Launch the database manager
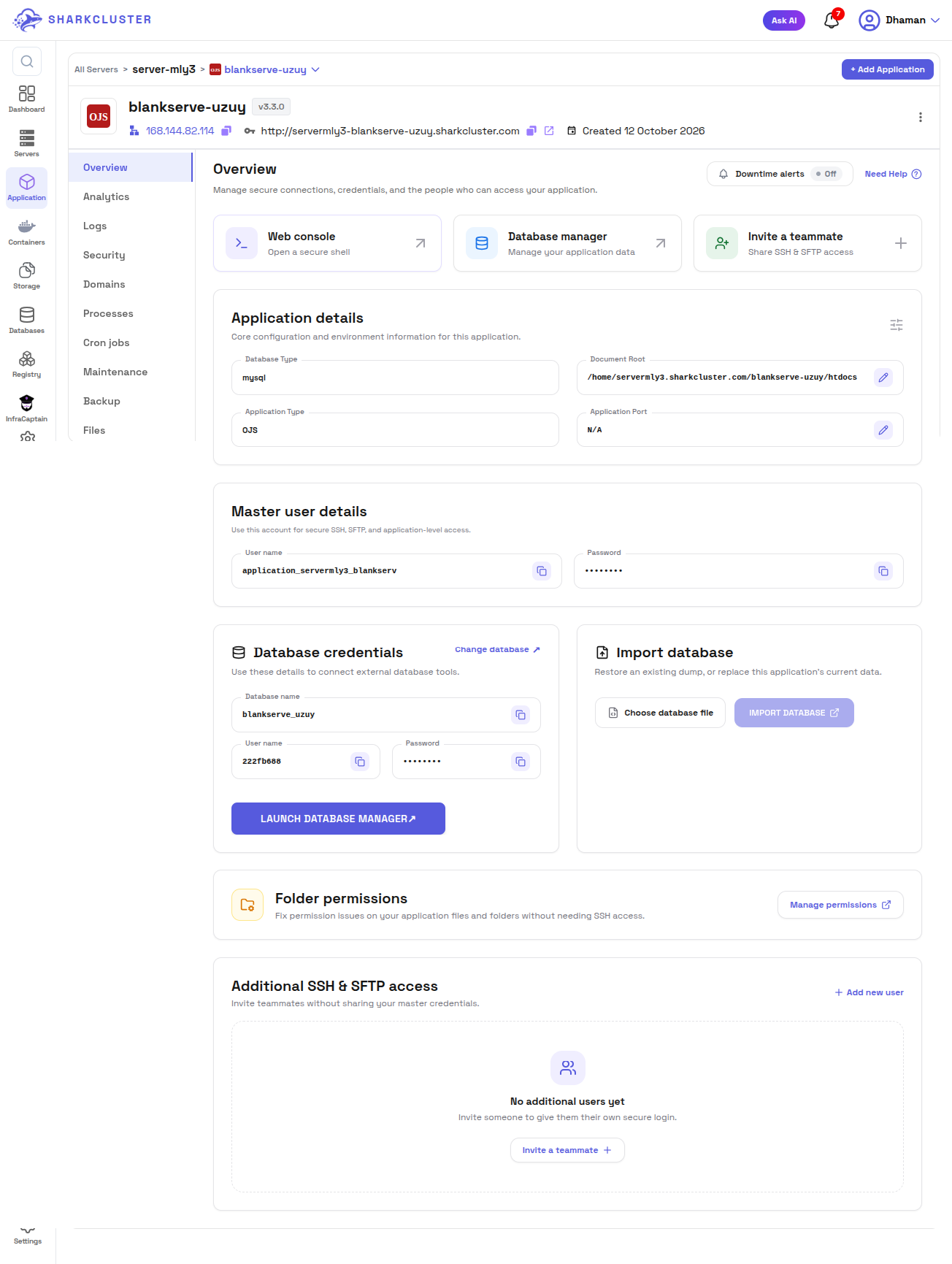Viewport: 952px width, 1264px height. click(x=338, y=819)
